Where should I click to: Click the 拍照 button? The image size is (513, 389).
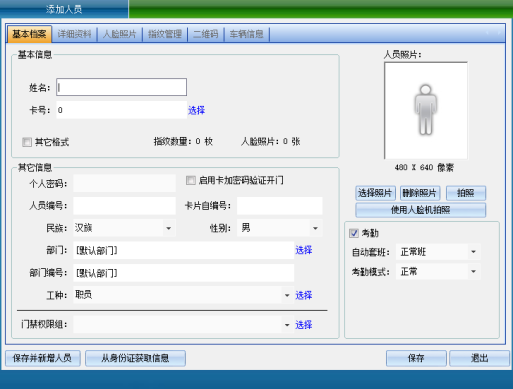point(466,193)
